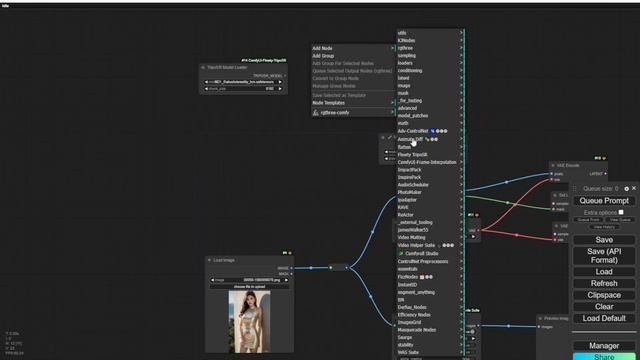Select the LATENT output port of VAE Encode

605,173
